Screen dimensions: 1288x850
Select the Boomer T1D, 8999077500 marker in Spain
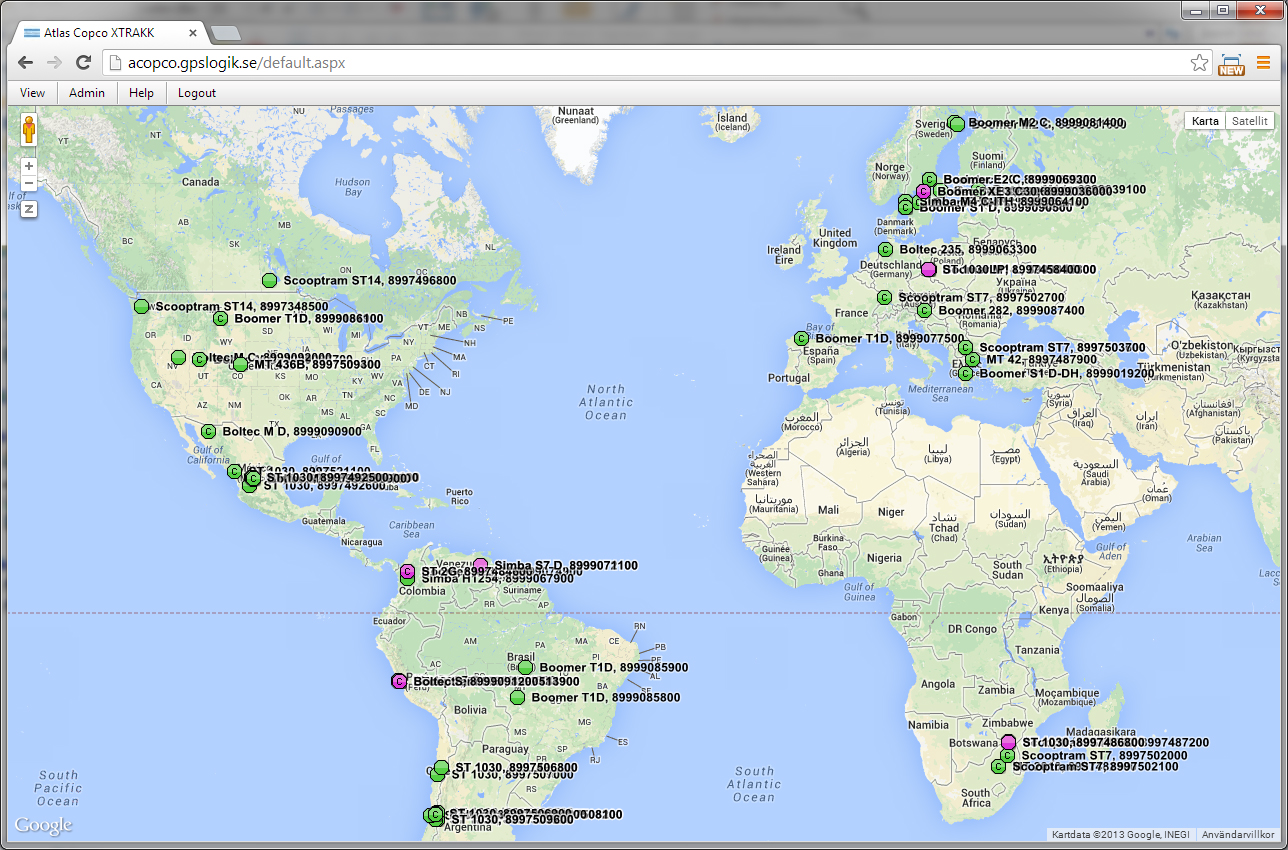(801, 338)
